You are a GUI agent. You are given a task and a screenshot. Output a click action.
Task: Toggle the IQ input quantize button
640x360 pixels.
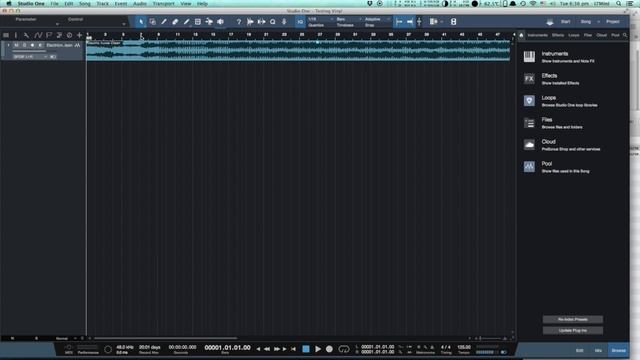pos(300,22)
